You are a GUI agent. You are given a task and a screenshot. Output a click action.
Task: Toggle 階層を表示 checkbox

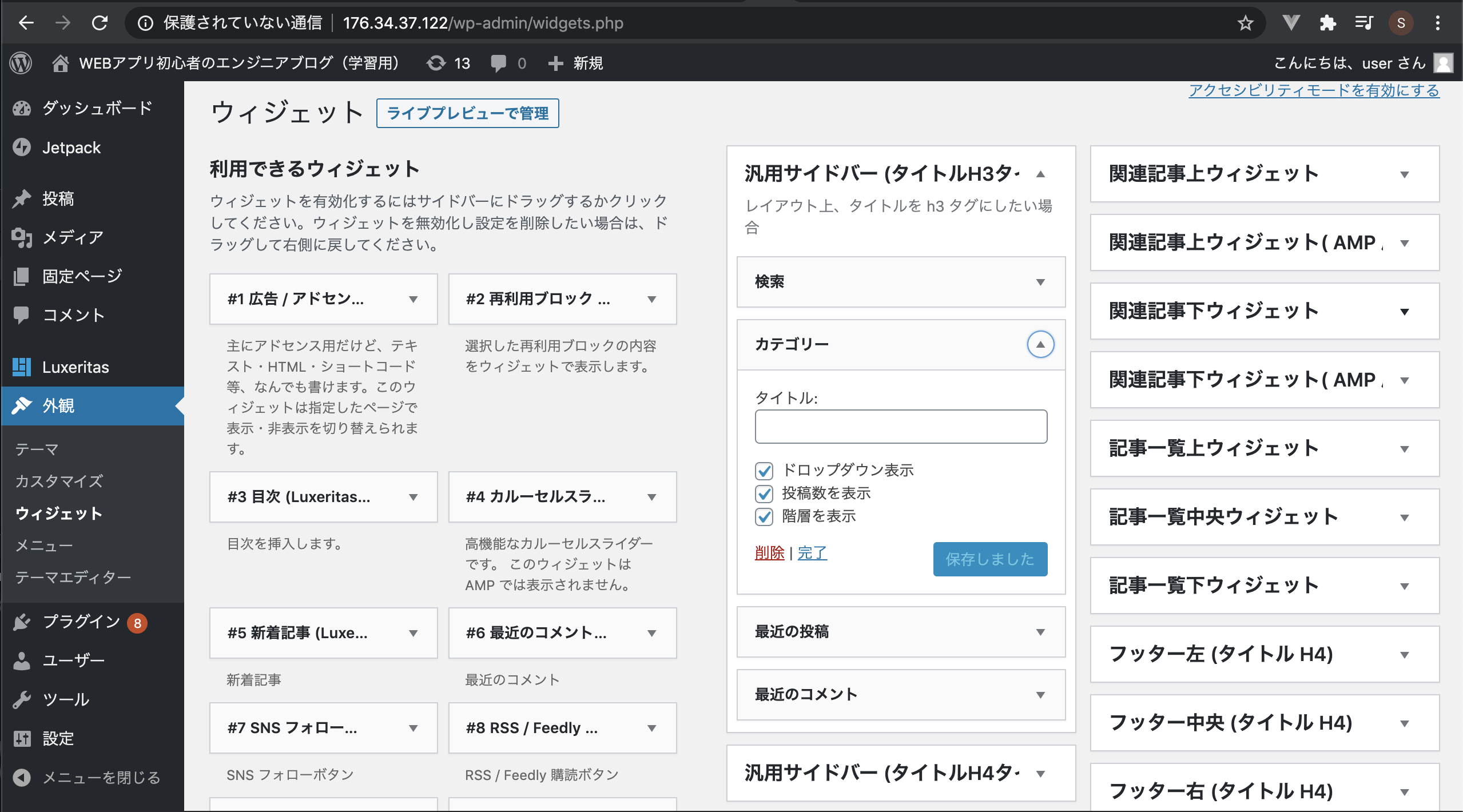point(764,516)
